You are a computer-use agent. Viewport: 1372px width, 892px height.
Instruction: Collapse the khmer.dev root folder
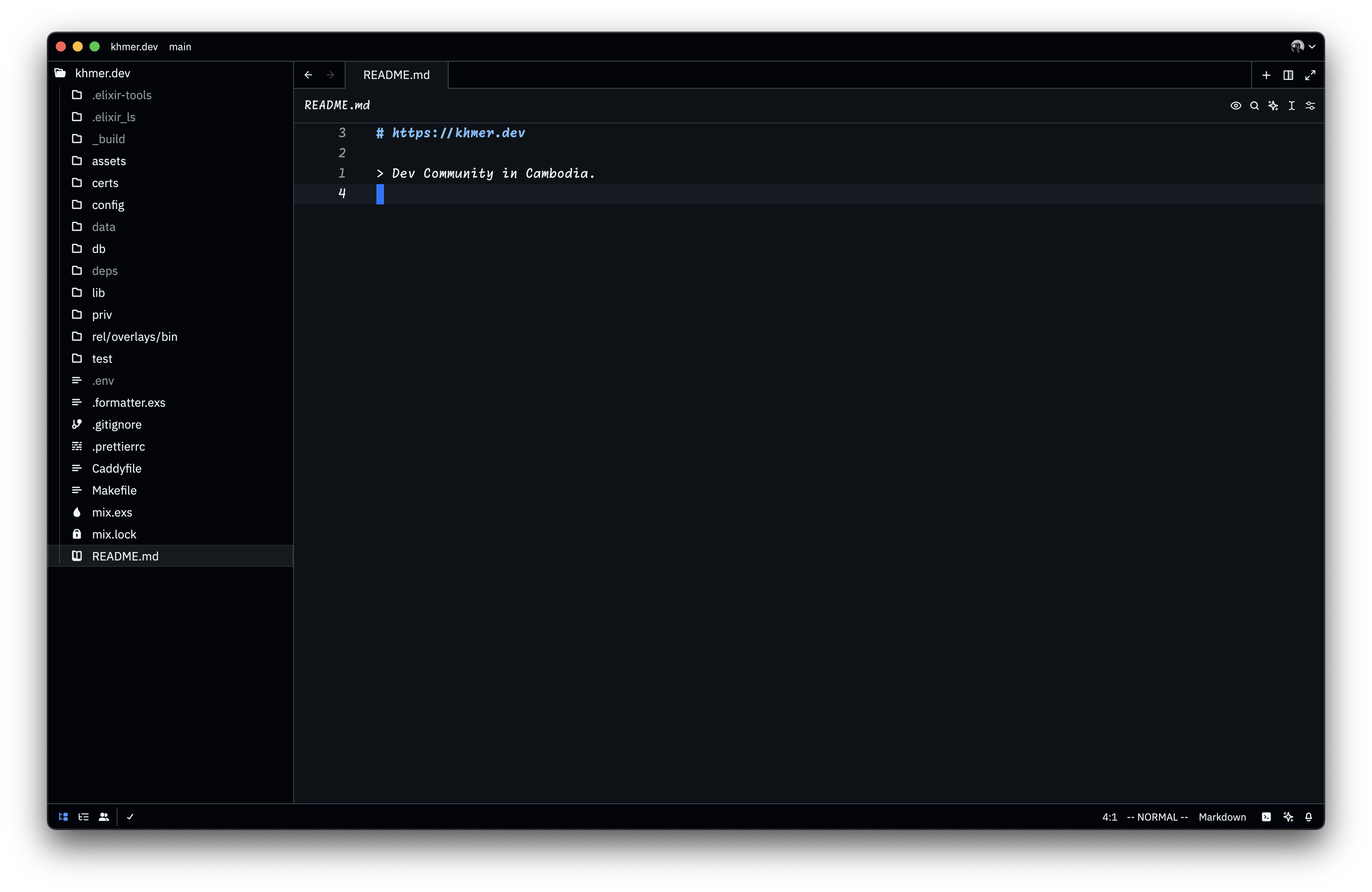171,73
